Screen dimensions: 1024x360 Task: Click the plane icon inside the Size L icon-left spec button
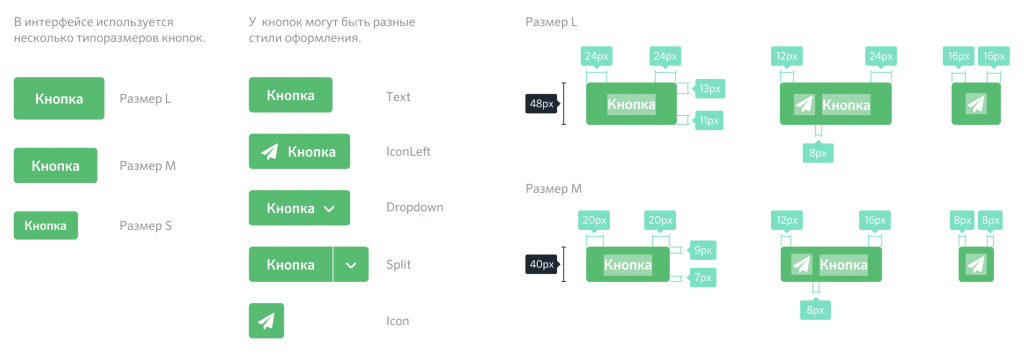[805, 105]
